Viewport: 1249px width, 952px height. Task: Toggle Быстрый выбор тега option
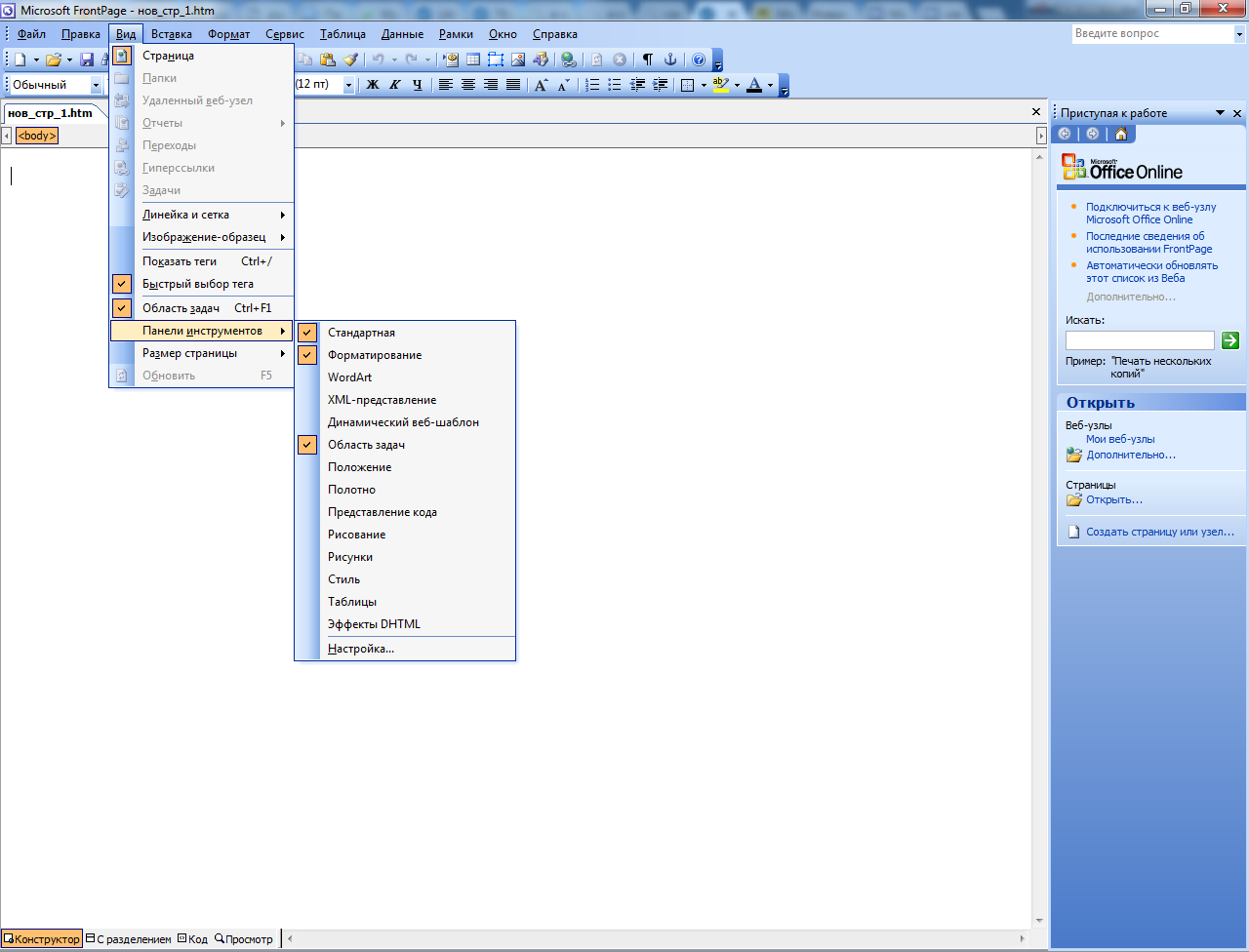(201, 284)
